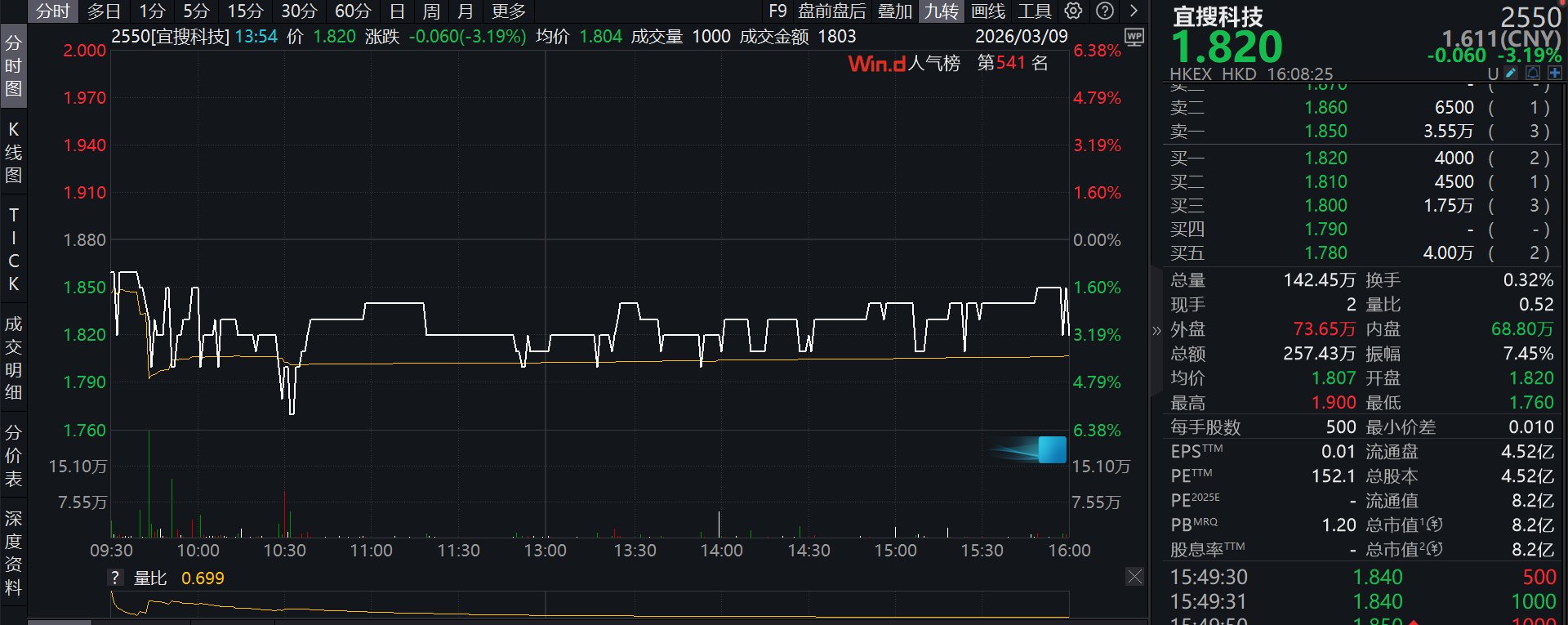Viewport: 1568px width, 625px height.
Task: Click the stock name 宜搜科技 header
Action: pyautogui.click(x=1218, y=16)
